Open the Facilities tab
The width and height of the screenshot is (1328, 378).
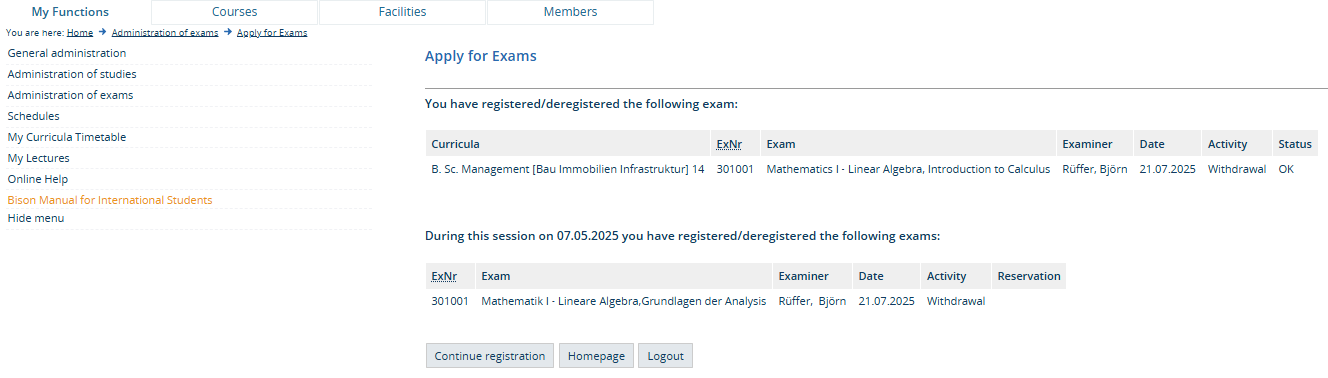[x=402, y=12]
